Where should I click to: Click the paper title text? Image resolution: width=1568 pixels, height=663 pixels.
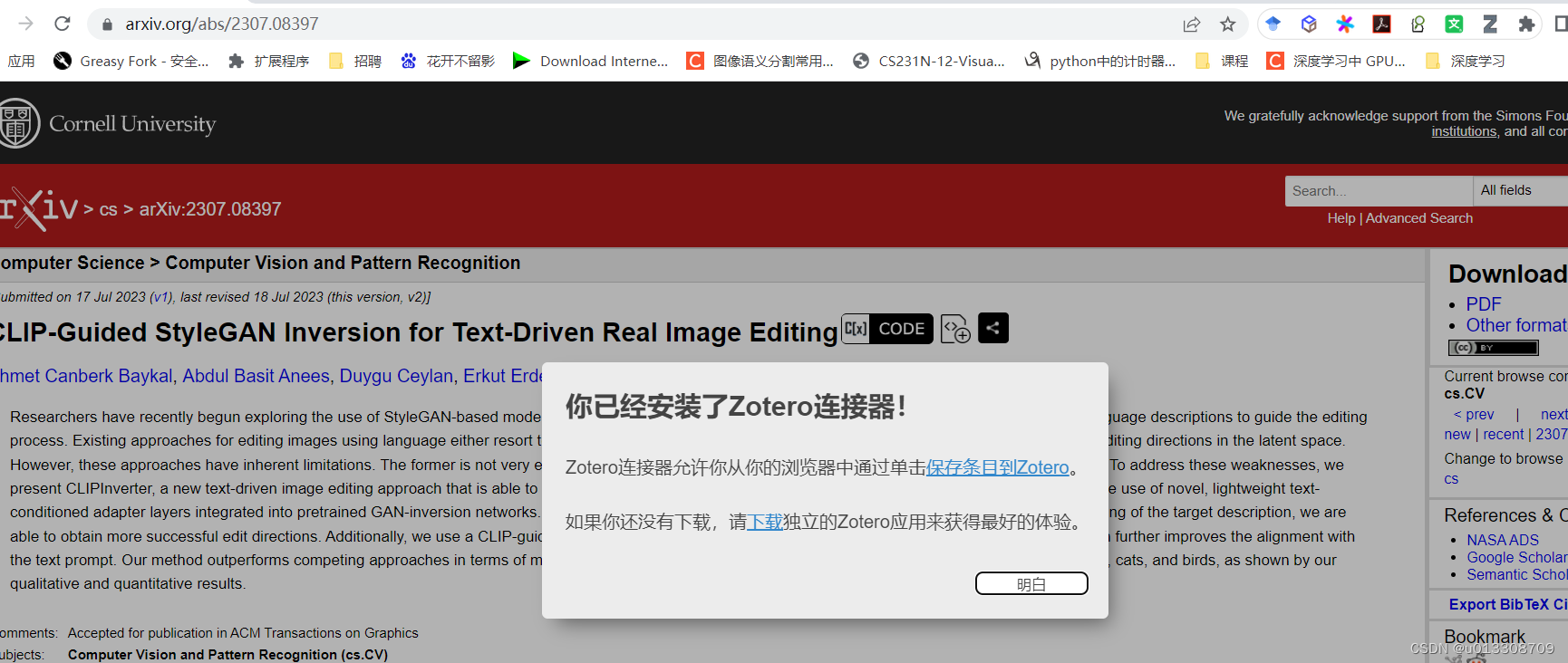[x=419, y=332]
